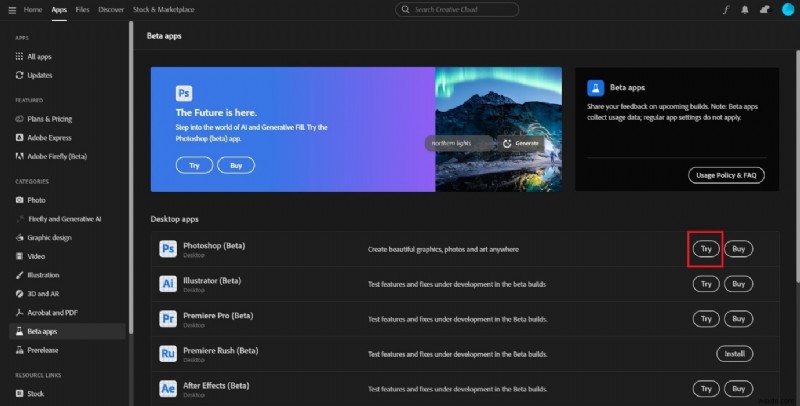This screenshot has width=800, height=406.
Task: Click the Illustrator (Beta) app name
Action: [212, 281]
